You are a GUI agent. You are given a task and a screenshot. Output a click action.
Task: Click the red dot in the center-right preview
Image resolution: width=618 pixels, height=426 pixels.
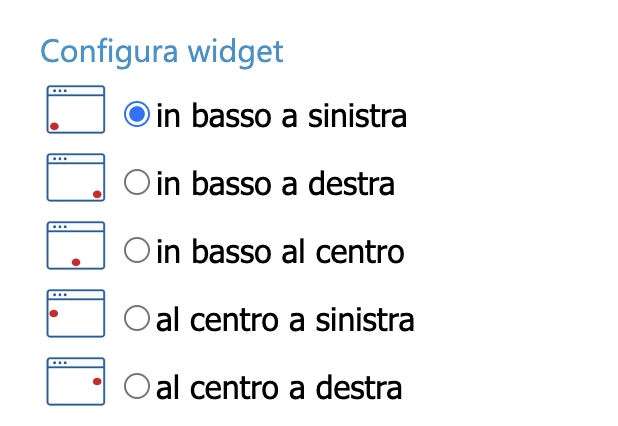tap(97, 381)
